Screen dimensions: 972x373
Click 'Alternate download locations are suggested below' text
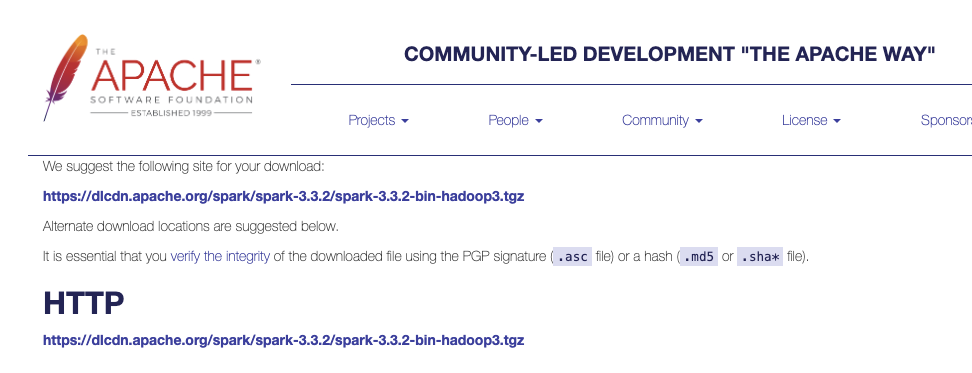tap(191, 226)
